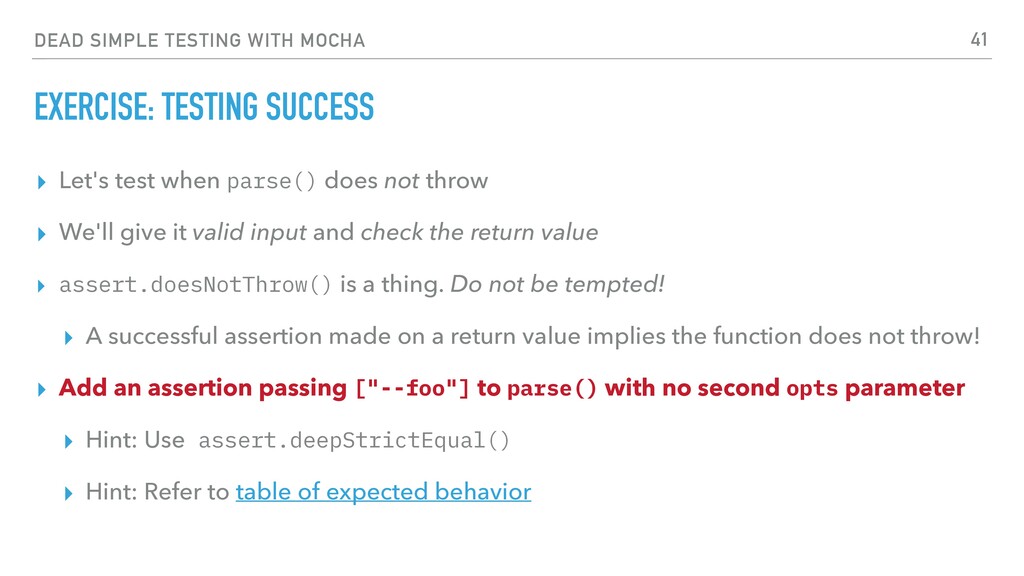Click the italic "Do not be tempted!" text
Viewport: 1024px width, 576px height.
(x=557, y=284)
